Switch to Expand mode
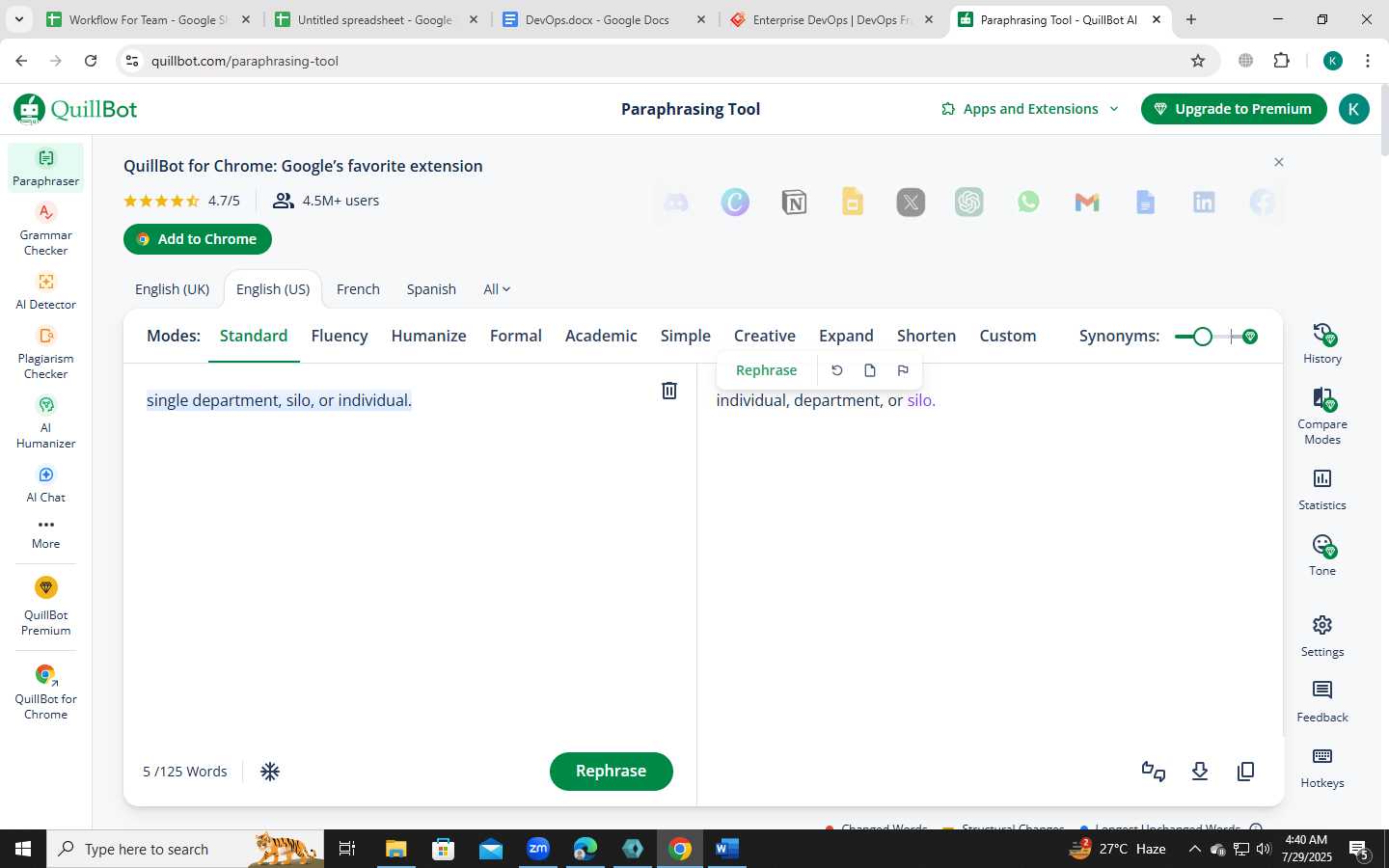The width and height of the screenshot is (1389, 868). [846, 336]
